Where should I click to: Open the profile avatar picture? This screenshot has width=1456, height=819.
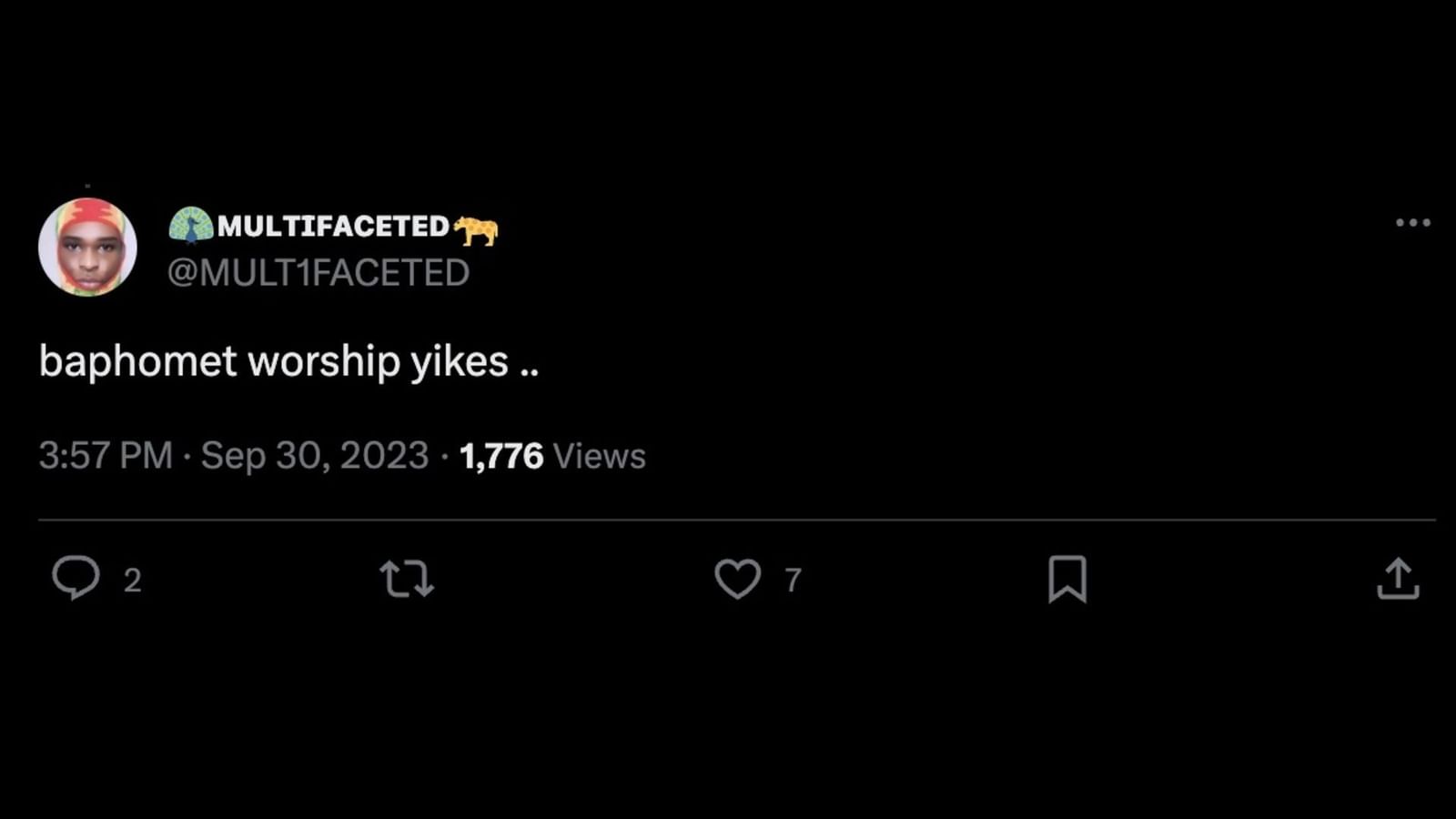tap(87, 247)
